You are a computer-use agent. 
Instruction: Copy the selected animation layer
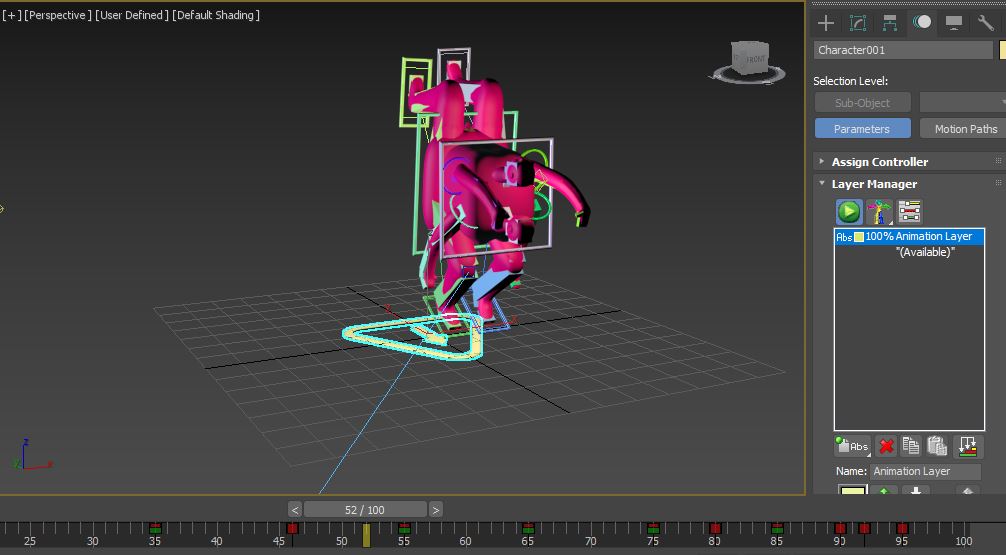tap(911, 446)
